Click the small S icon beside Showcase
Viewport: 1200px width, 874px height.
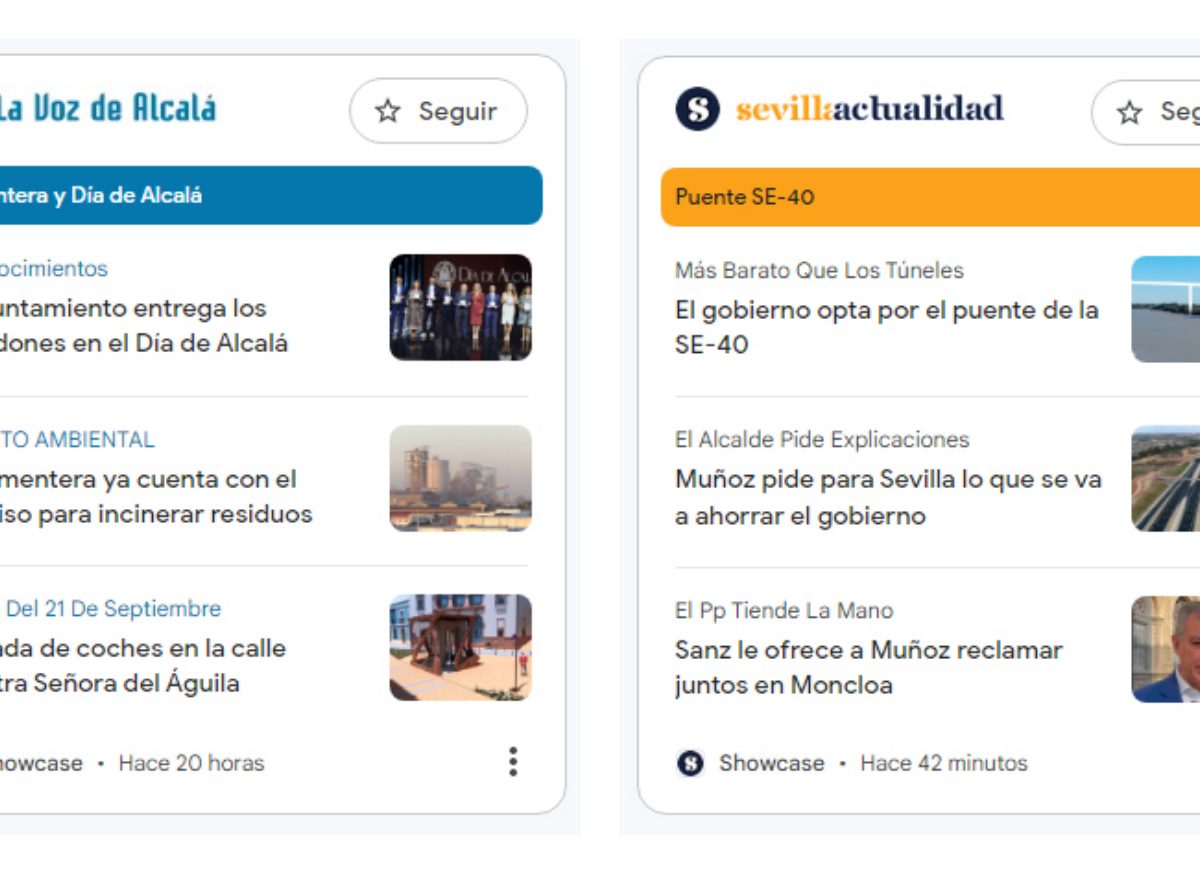[690, 763]
